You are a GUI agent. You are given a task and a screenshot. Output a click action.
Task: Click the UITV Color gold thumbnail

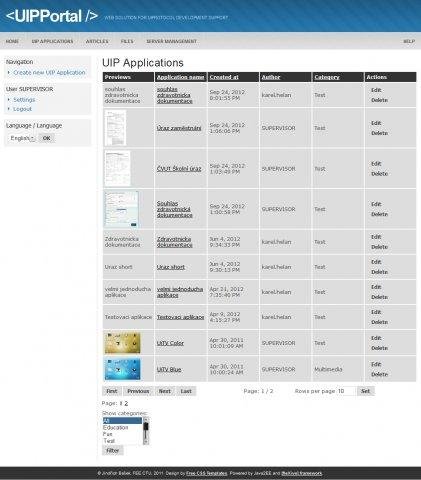coord(122,343)
